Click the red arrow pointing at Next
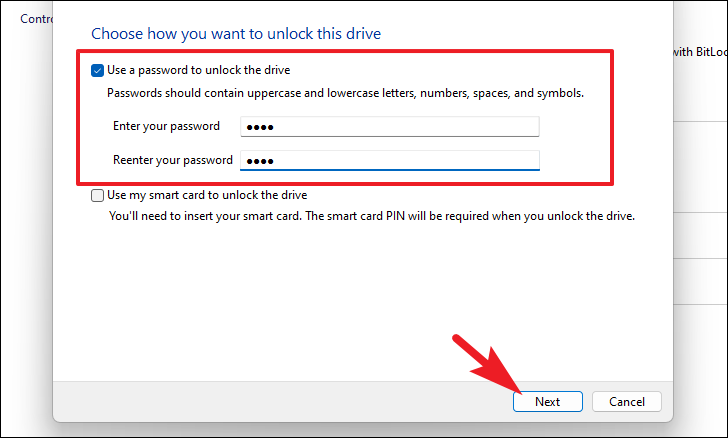The width and height of the screenshot is (728, 438). pyautogui.click(x=487, y=365)
